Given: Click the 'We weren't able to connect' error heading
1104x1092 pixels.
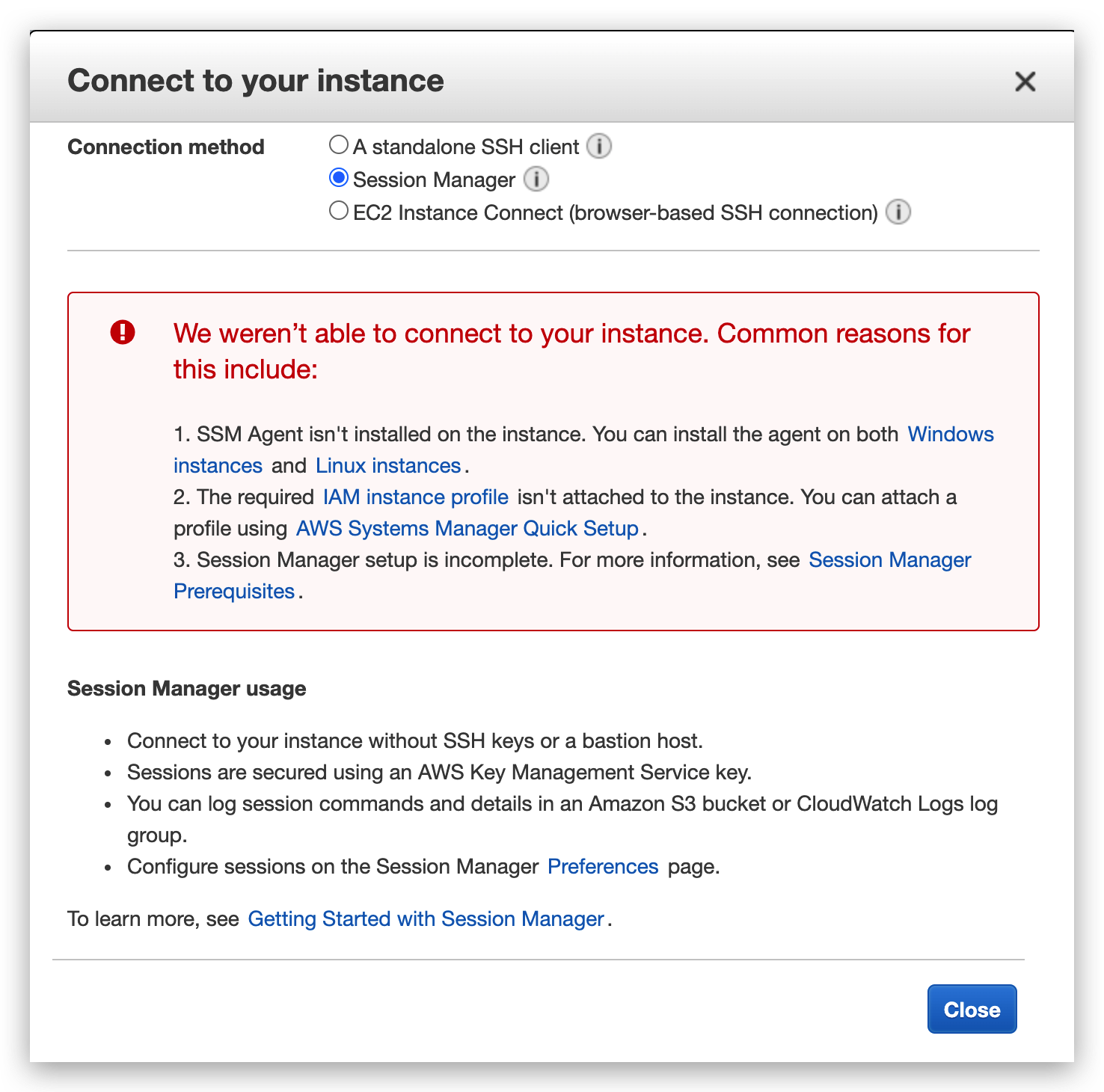Looking at the screenshot, I should point(571,351).
